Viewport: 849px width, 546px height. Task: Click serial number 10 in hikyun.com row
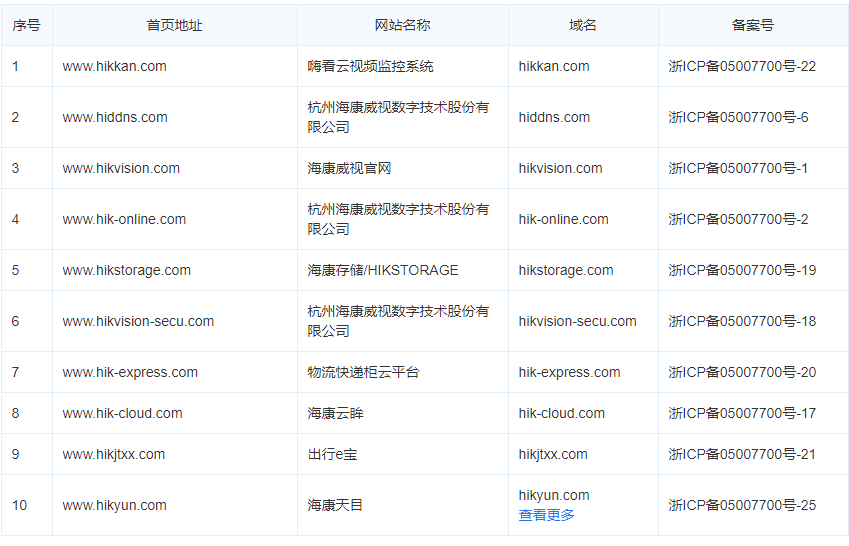click(19, 505)
